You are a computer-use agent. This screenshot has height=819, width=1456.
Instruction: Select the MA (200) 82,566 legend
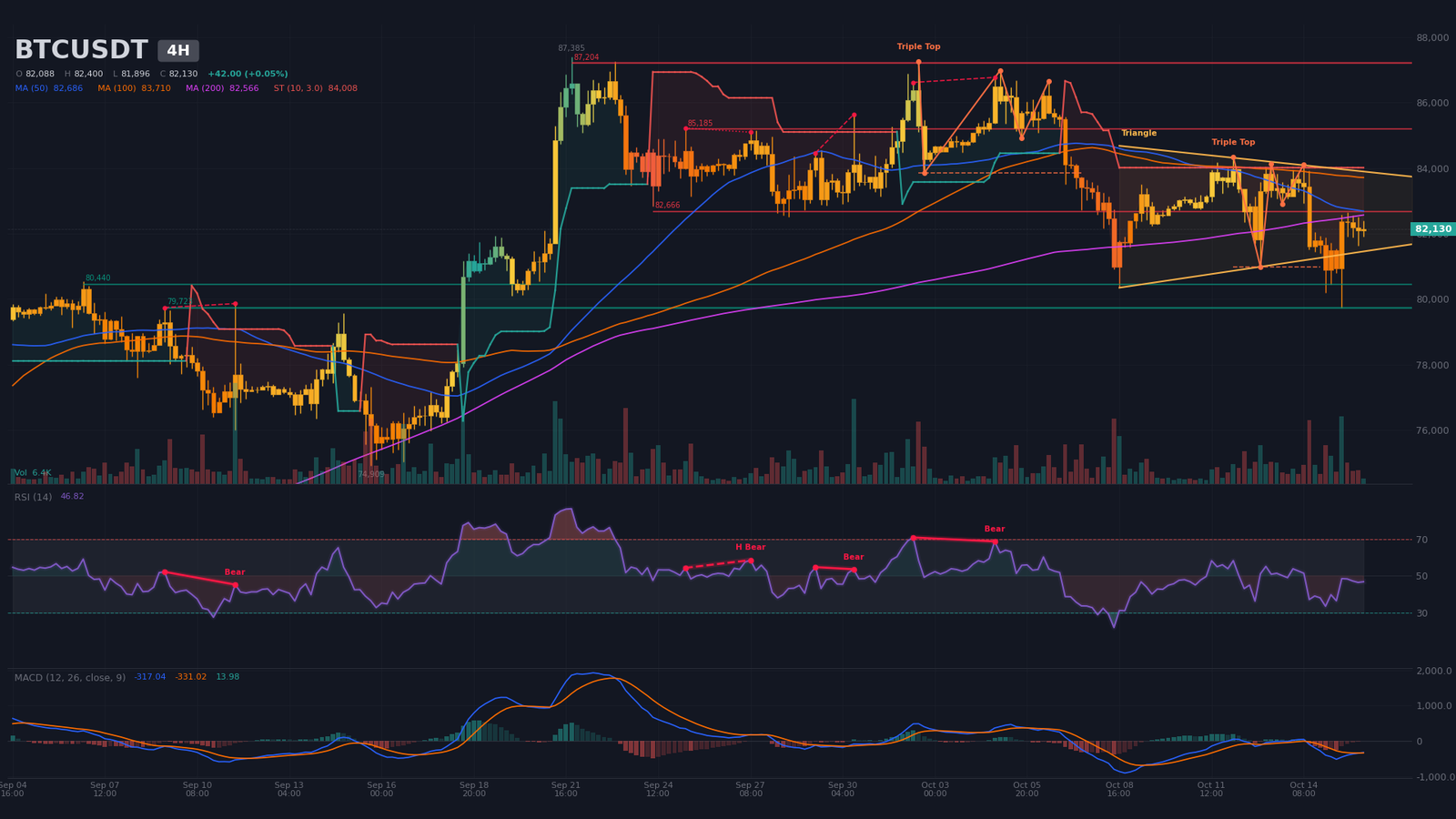[222, 88]
